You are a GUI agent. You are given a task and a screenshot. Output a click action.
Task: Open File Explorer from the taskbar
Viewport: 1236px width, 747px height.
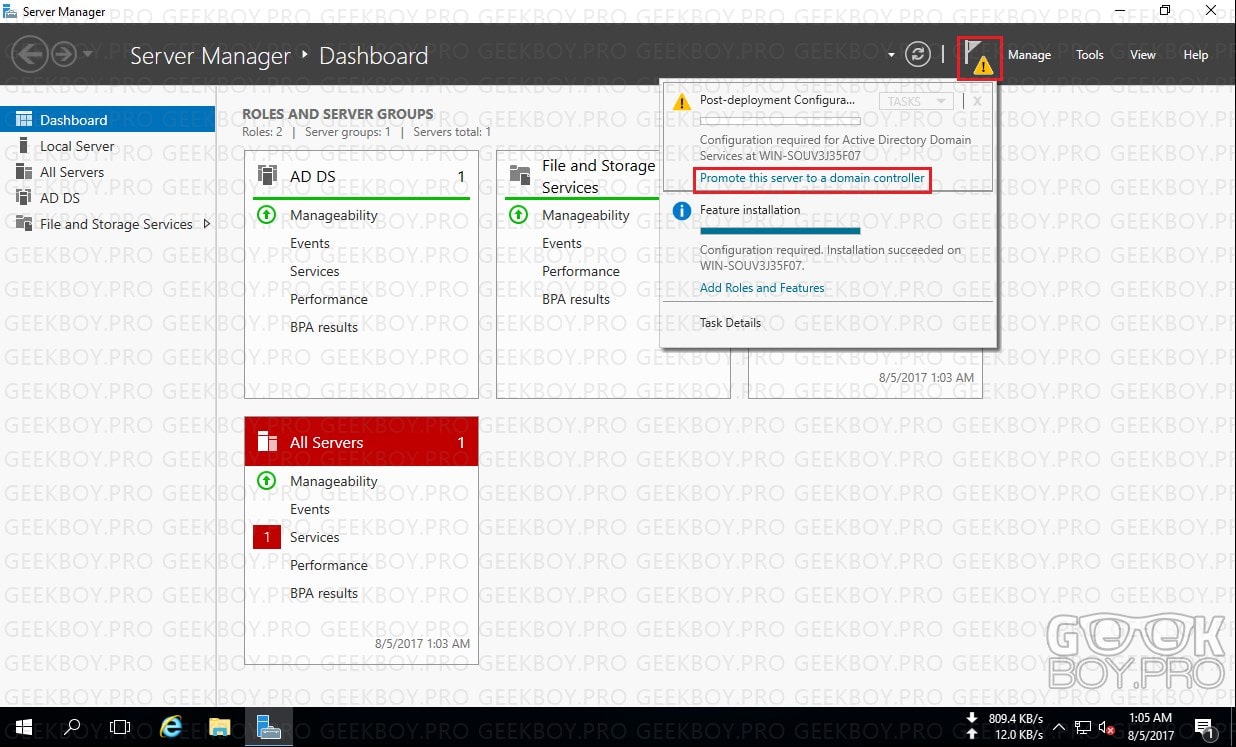(x=219, y=727)
